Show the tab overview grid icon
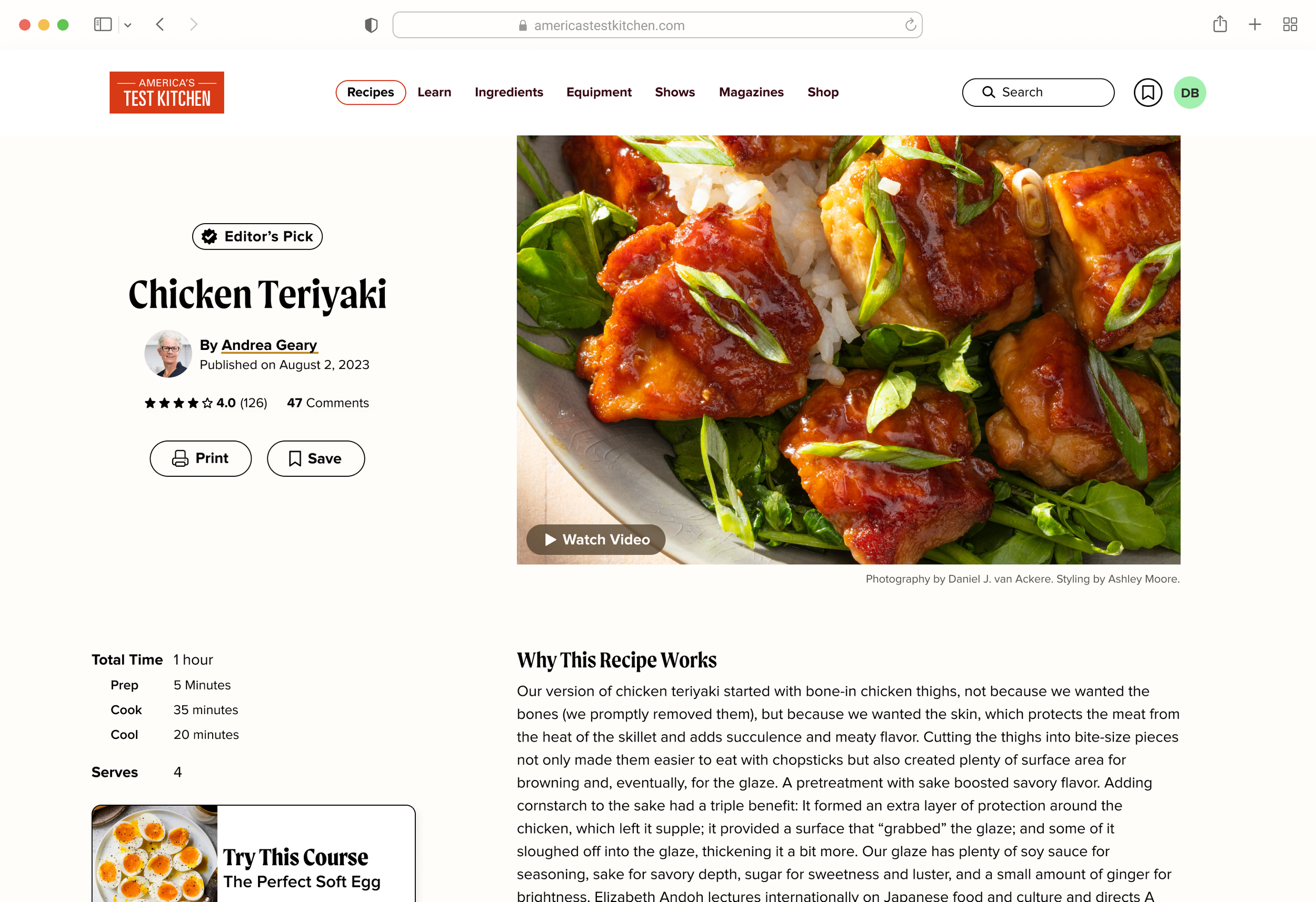This screenshot has height=902, width=1316. click(x=1289, y=24)
